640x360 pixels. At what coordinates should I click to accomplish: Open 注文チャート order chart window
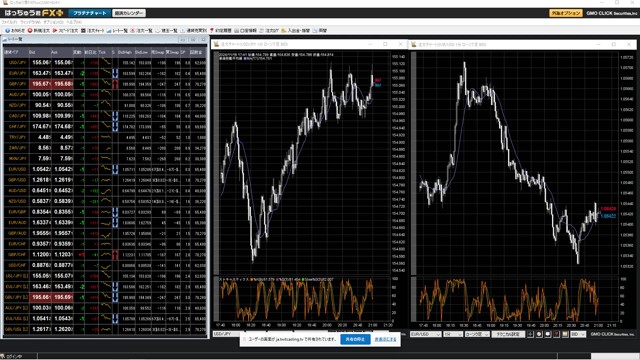click(93, 31)
